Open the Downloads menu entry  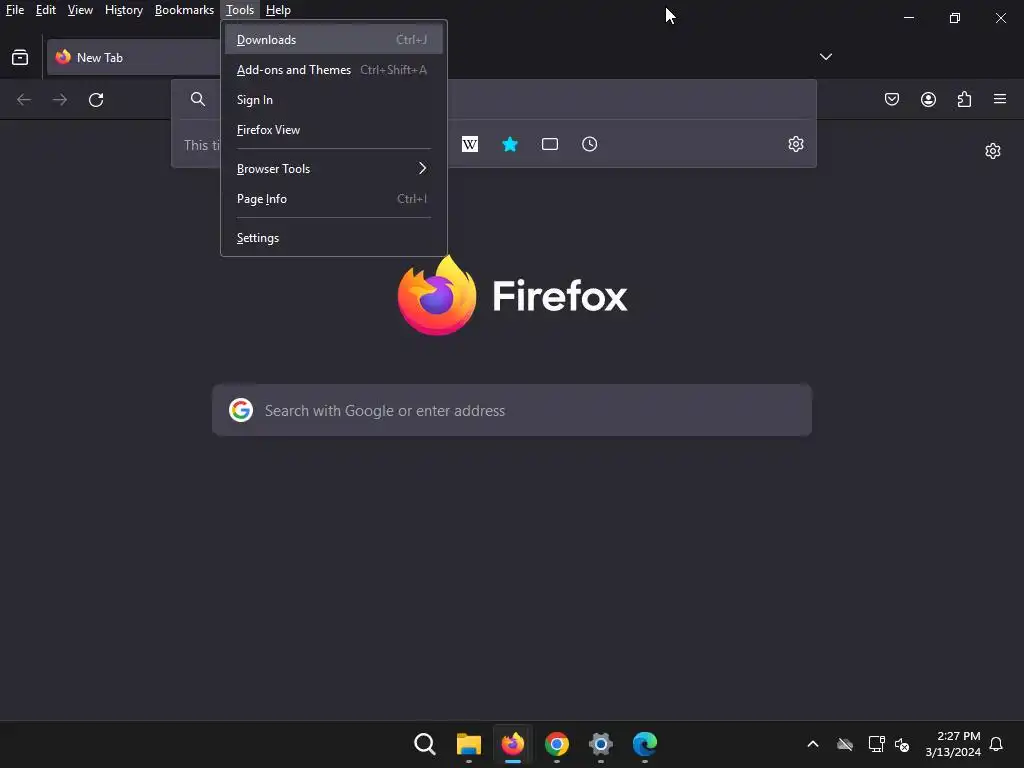334,40
